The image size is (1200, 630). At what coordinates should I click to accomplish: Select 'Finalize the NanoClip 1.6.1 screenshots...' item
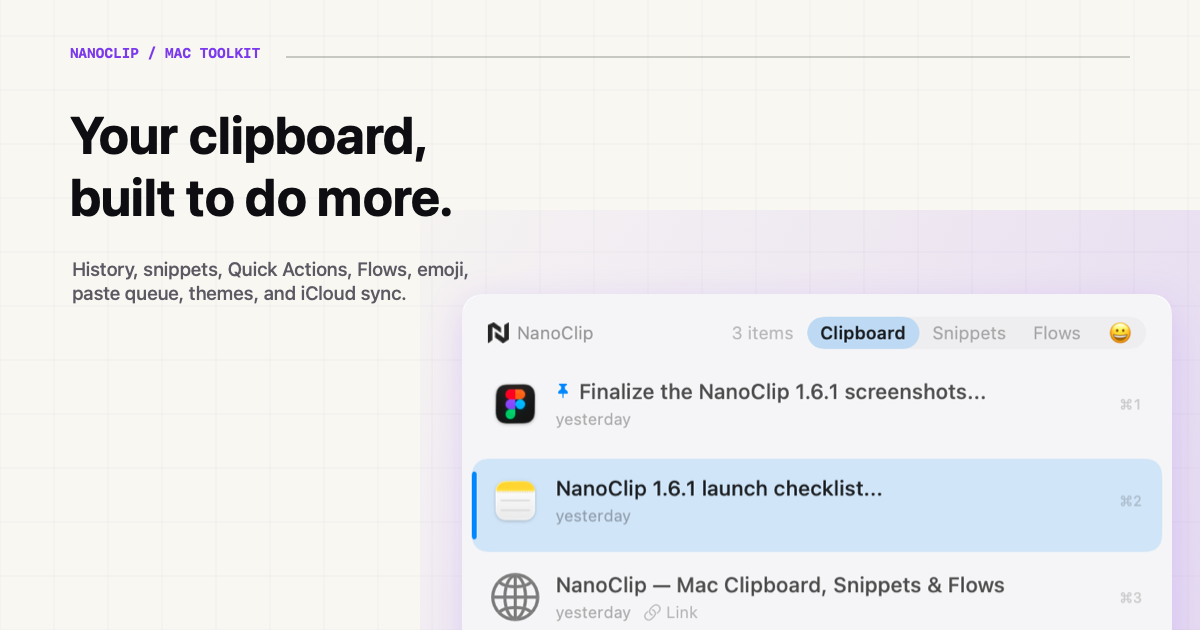(817, 404)
